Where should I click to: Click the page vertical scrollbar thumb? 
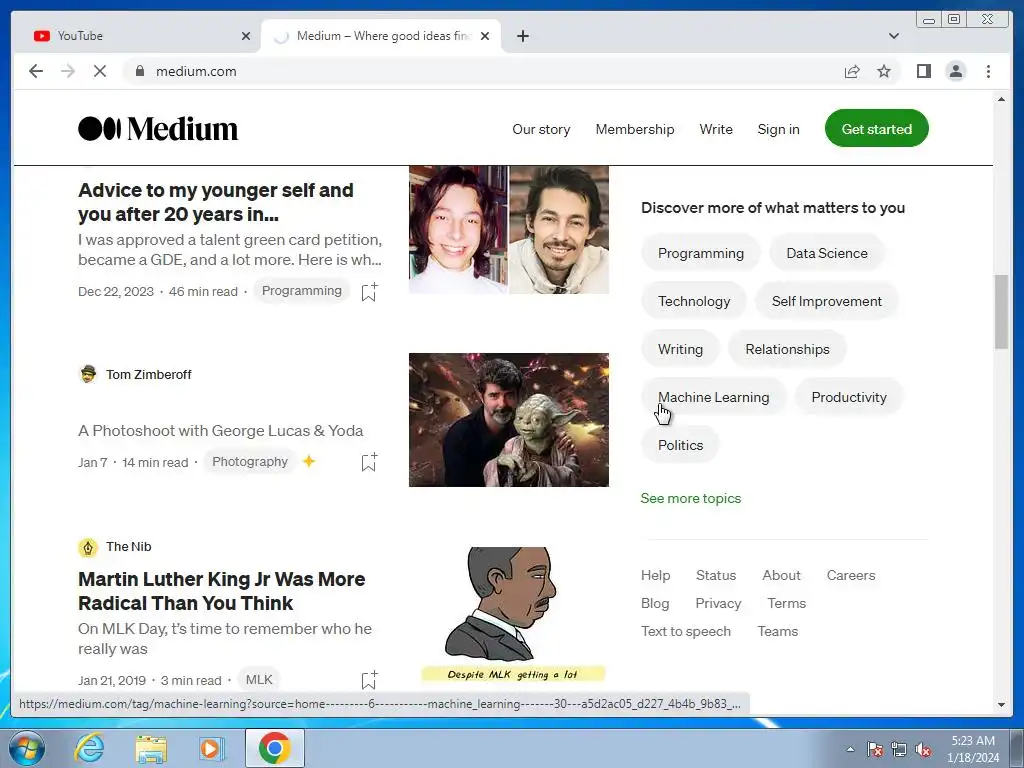(x=1001, y=312)
